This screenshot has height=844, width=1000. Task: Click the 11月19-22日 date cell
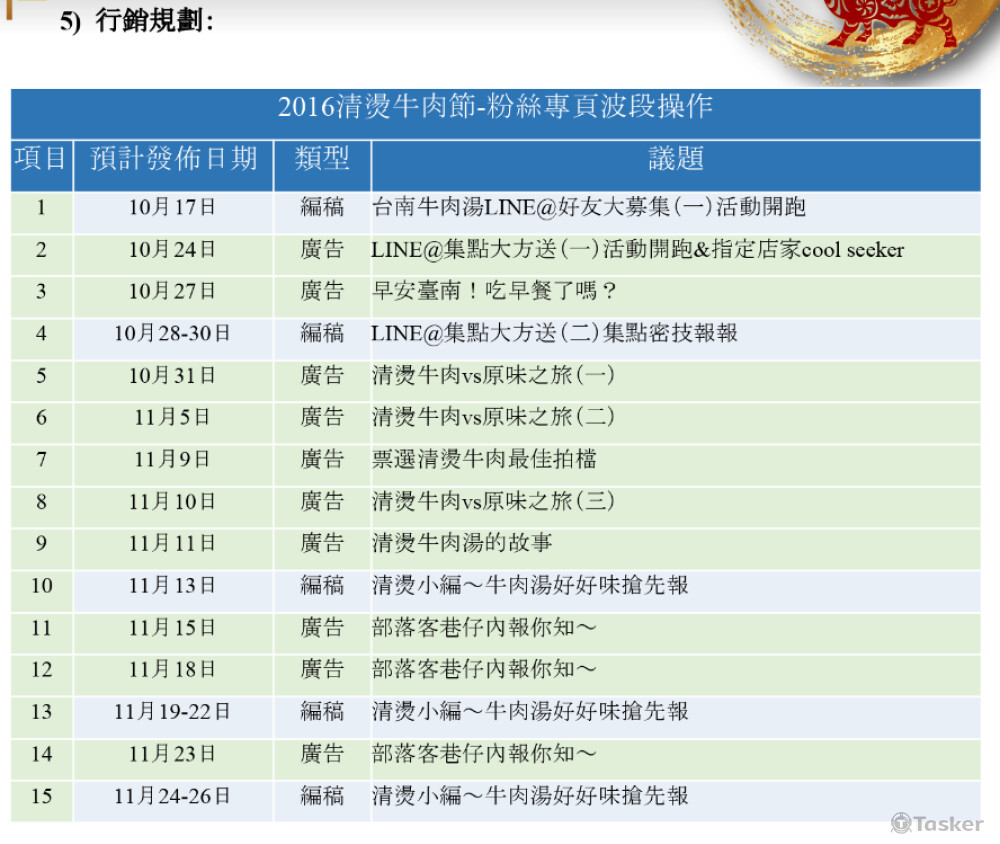[172, 712]
